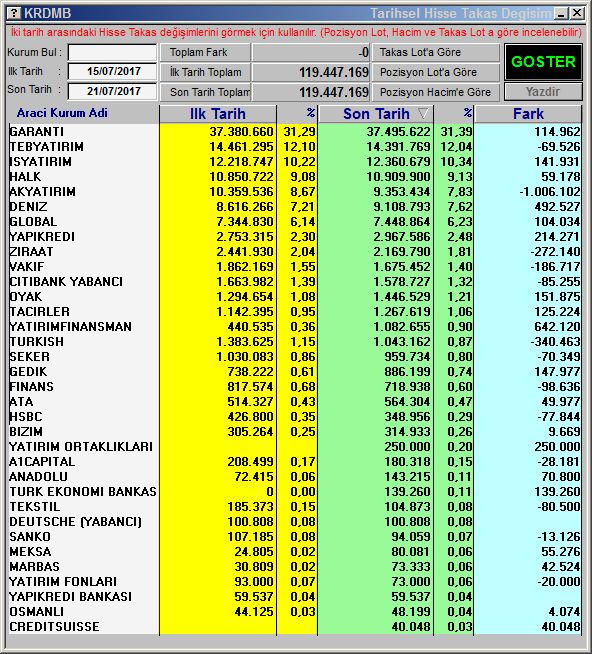Select Pozisyon Lot'a Göre option
Image resolution: width=592 pixels, height=654 pixels.
tap(436, 72)
